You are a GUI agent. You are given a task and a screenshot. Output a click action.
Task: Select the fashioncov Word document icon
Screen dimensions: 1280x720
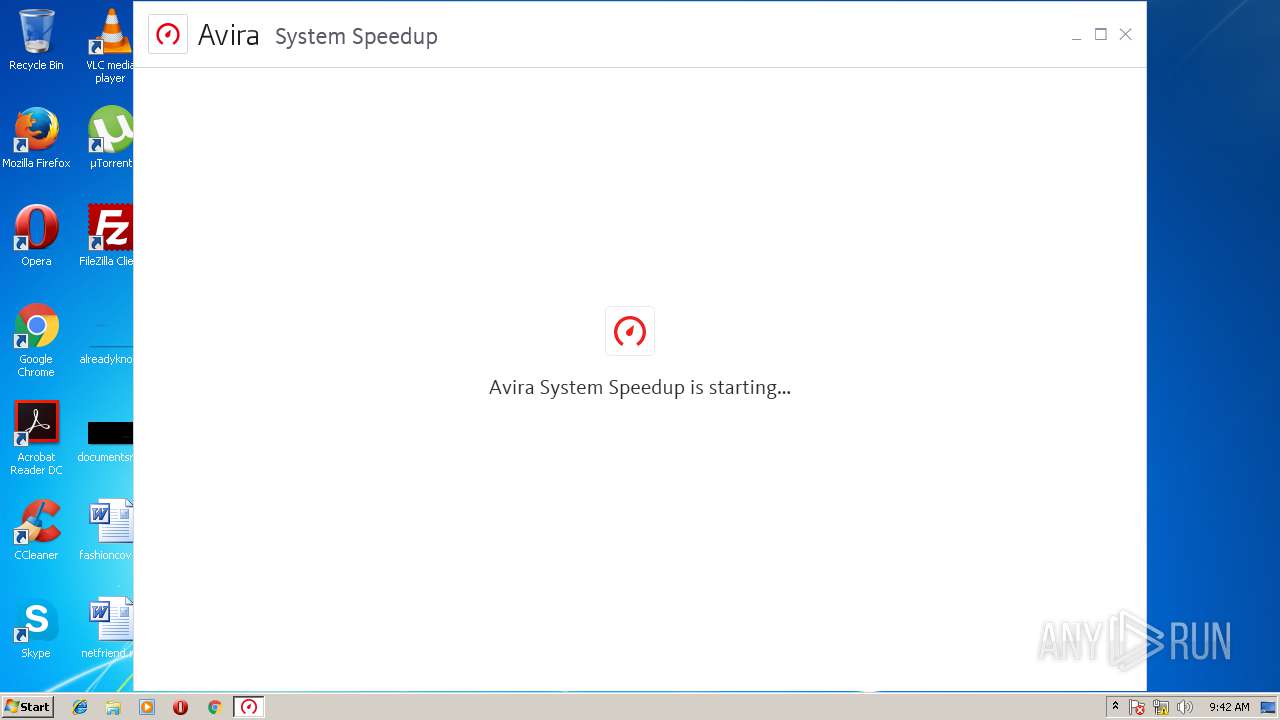pyautogui.click(x=108, y=530)
